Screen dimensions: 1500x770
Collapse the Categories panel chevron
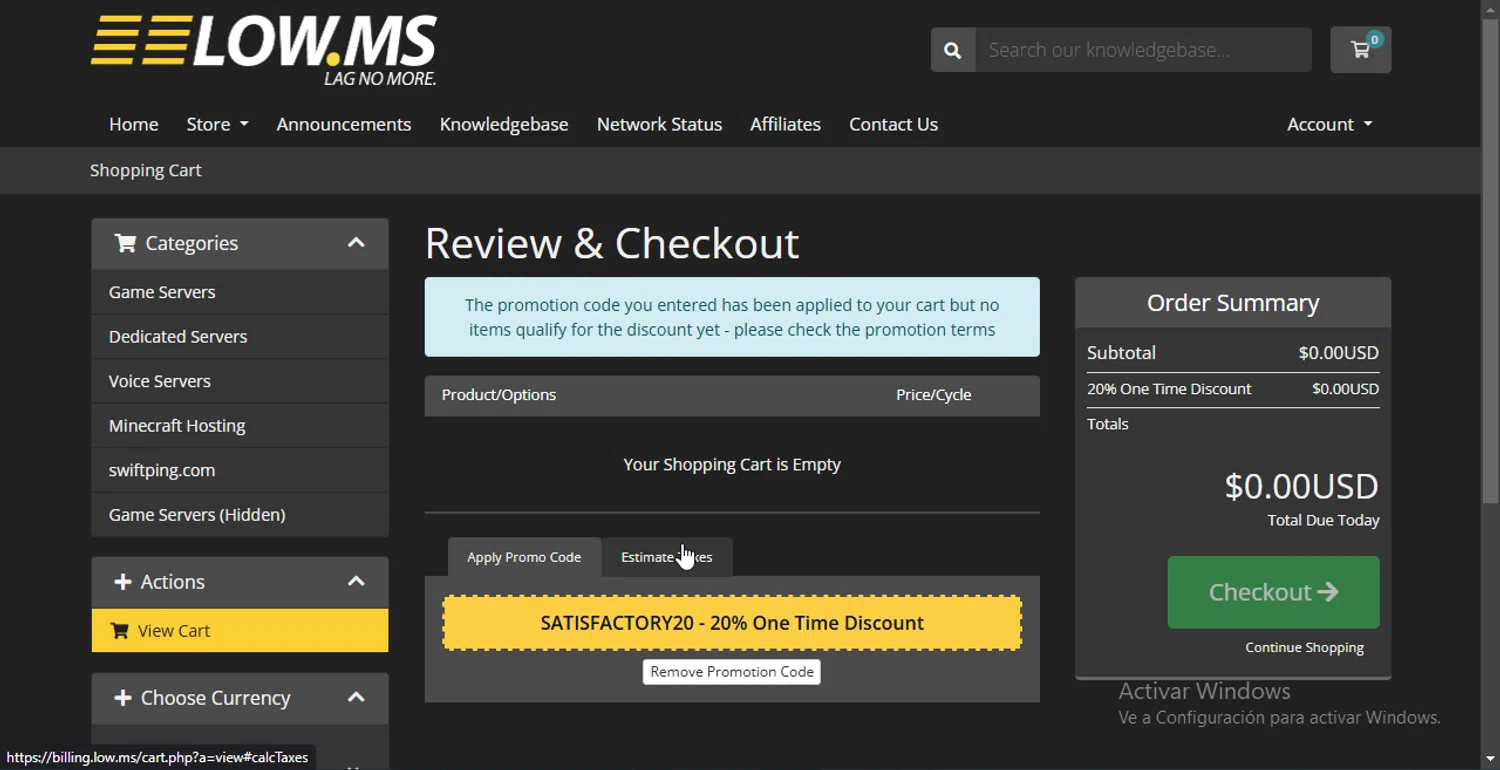point(356,243)
